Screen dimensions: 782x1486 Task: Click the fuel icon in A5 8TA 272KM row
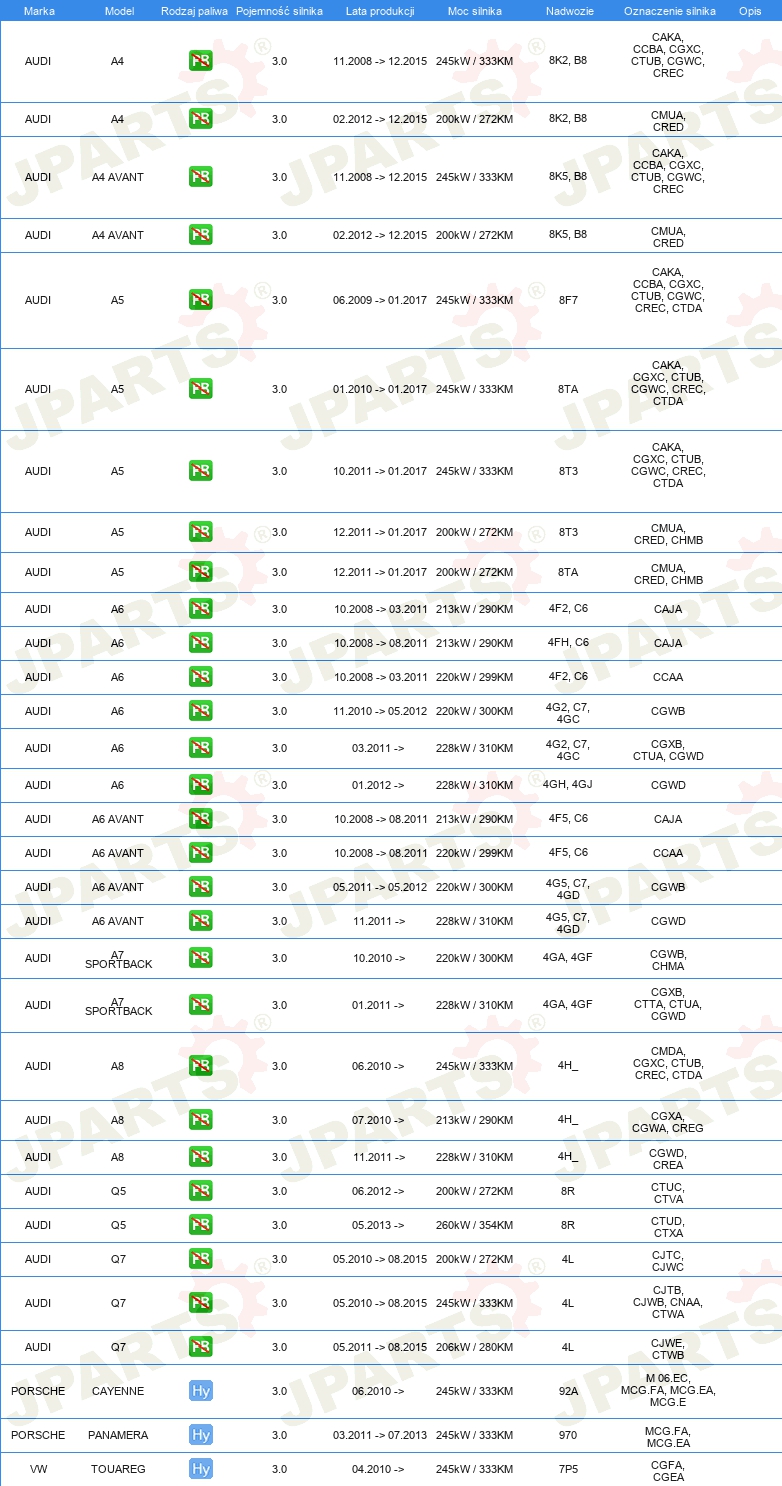click(201, 572)
